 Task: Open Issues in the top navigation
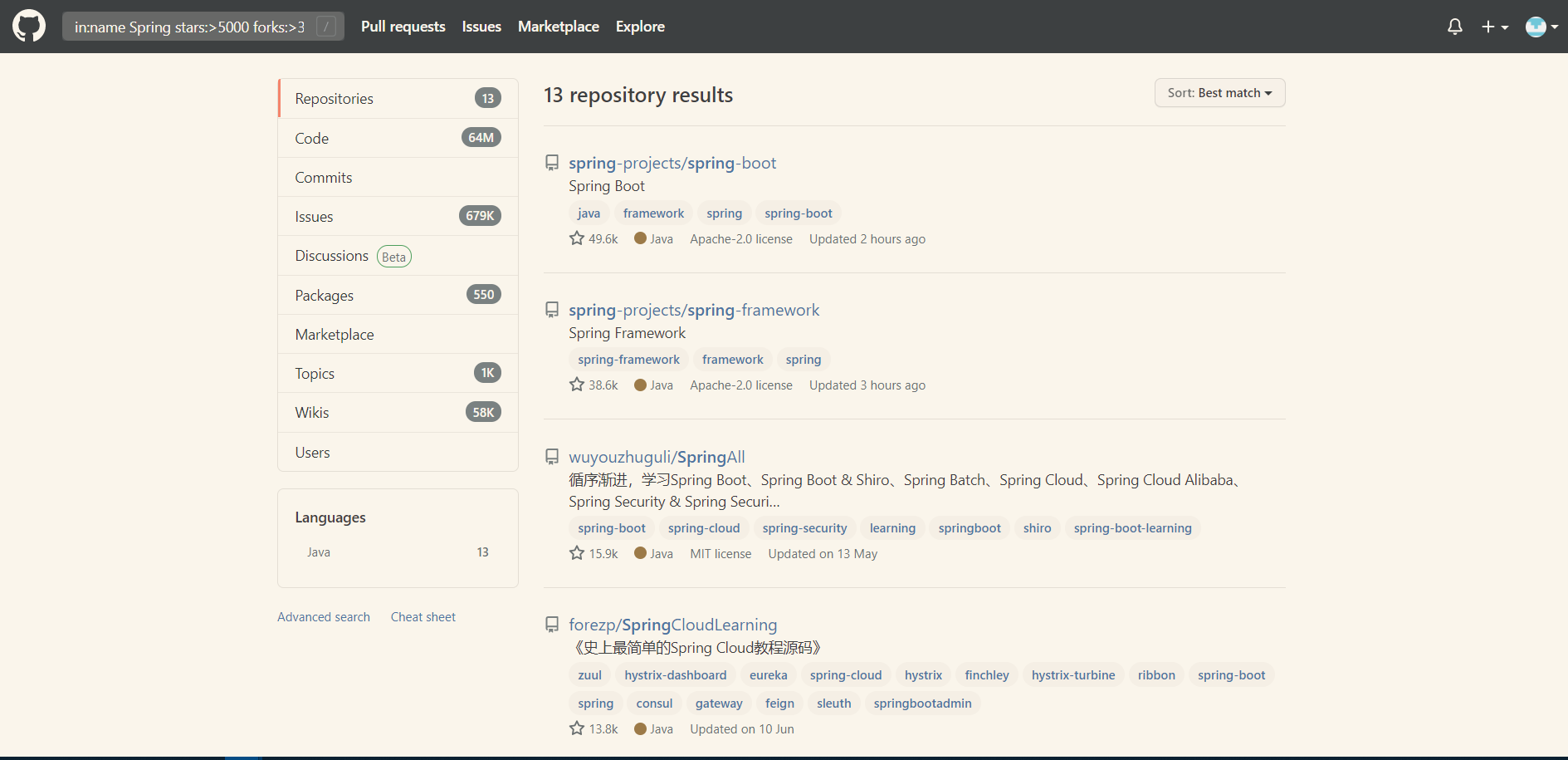[x=481, y=27]
